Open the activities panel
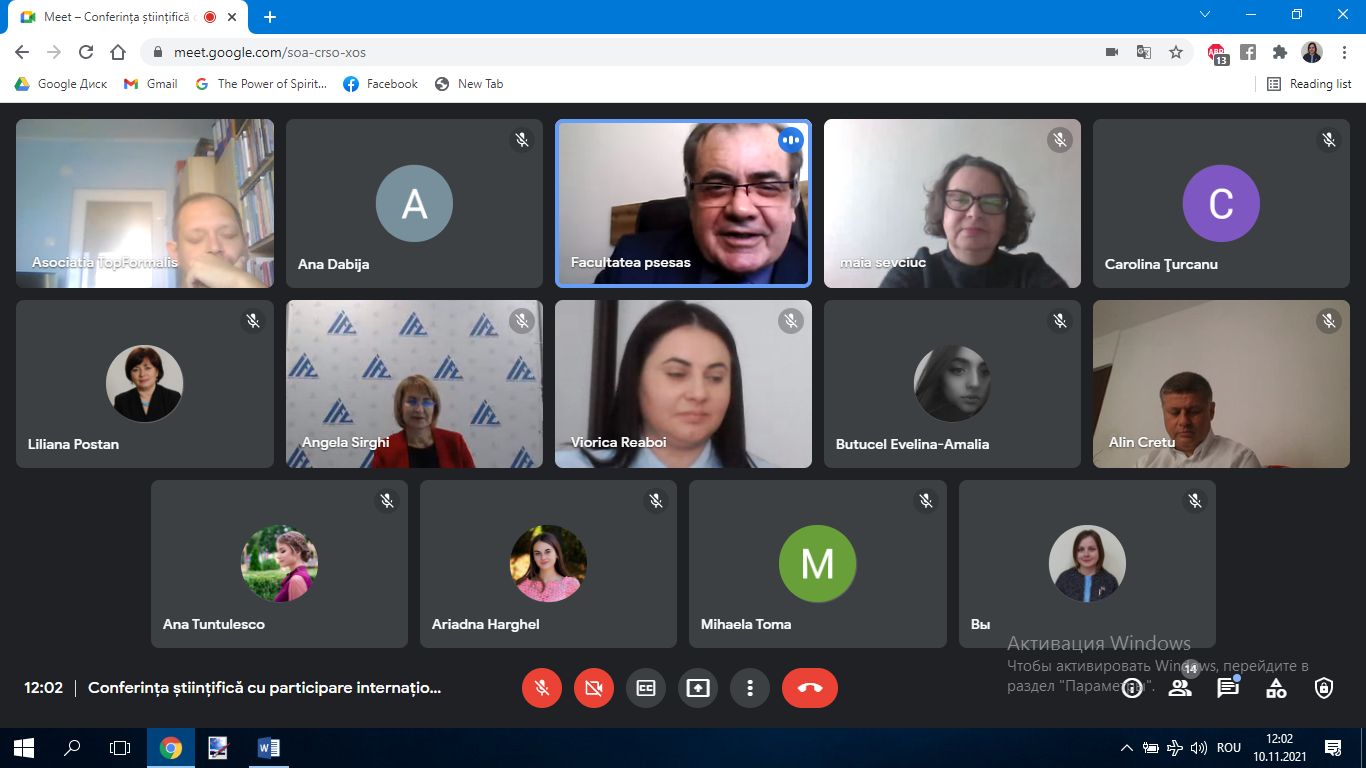This screenshot has height=768, width=1366. coord(1276,688)
